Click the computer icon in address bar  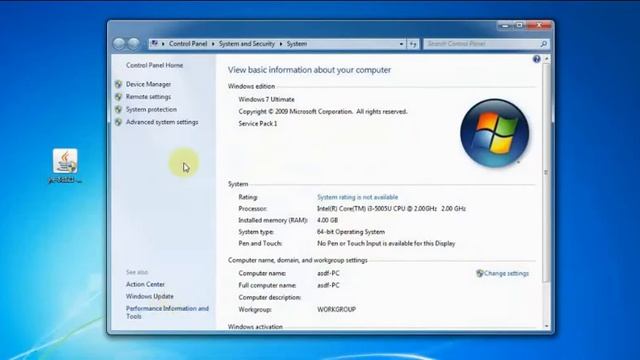coord(155,43)
